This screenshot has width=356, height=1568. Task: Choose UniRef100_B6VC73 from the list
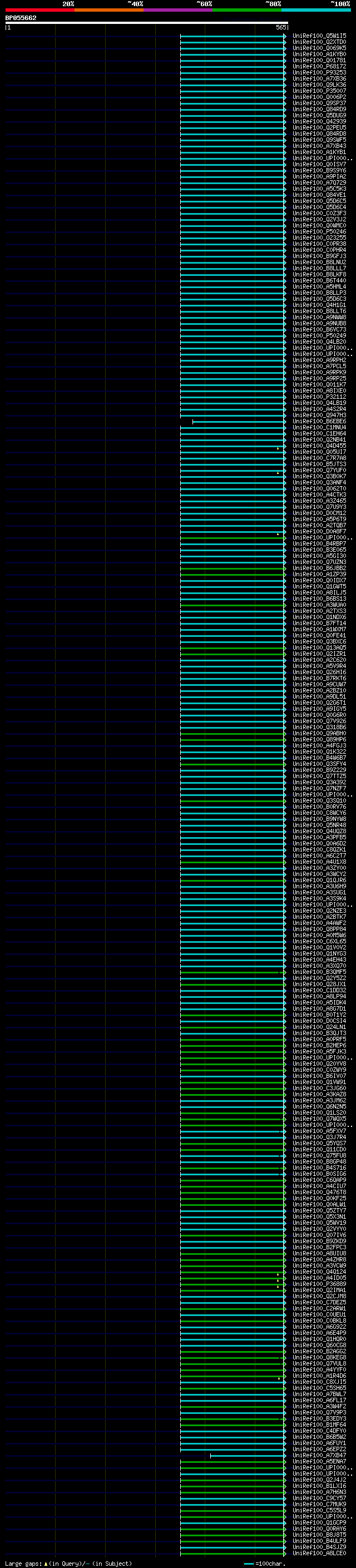point(319,329)
